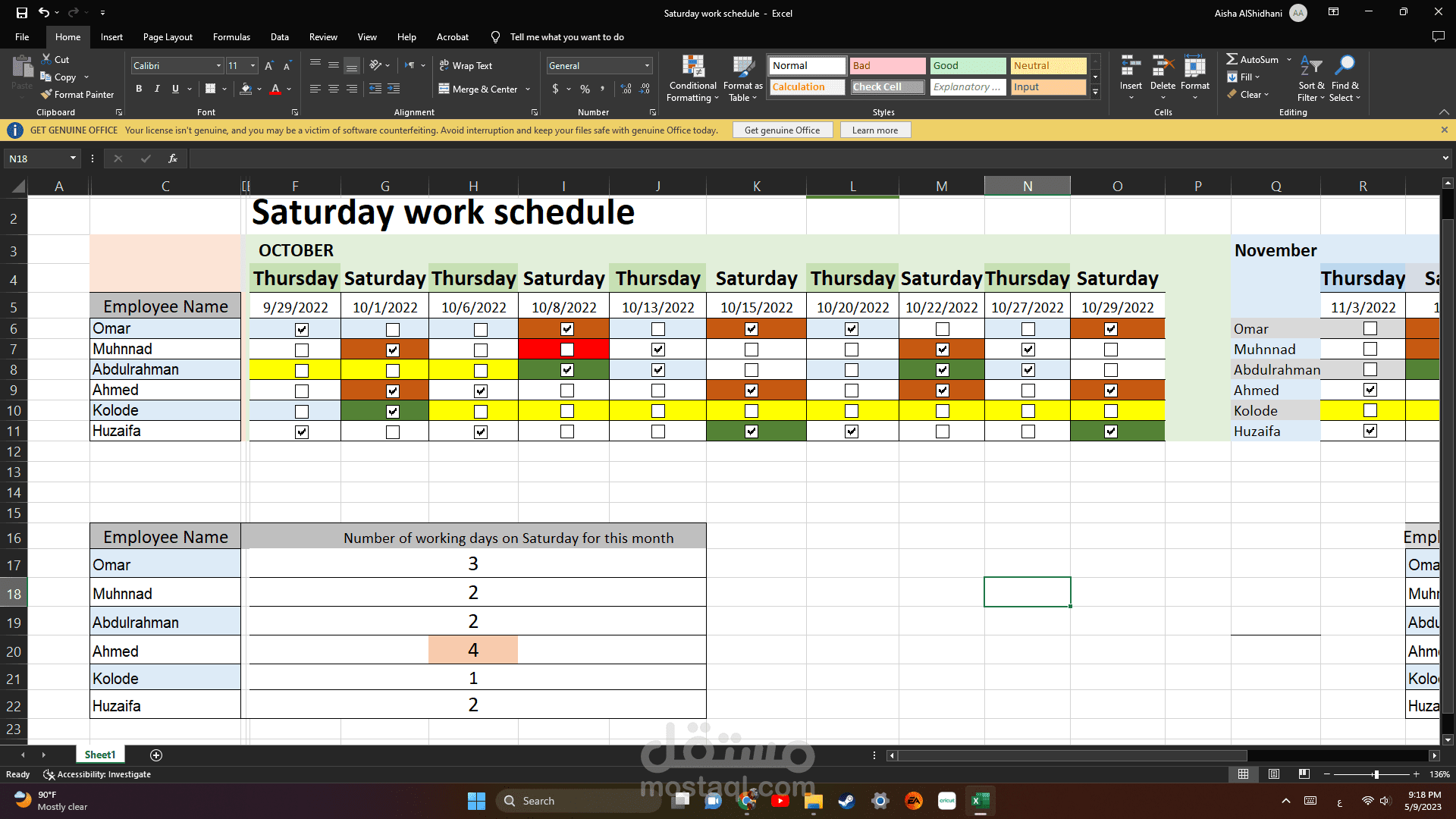This screenshot has width=1456, height=819.
Task: Click the zoom slider handle
Action: click(x=1376, y=774)
